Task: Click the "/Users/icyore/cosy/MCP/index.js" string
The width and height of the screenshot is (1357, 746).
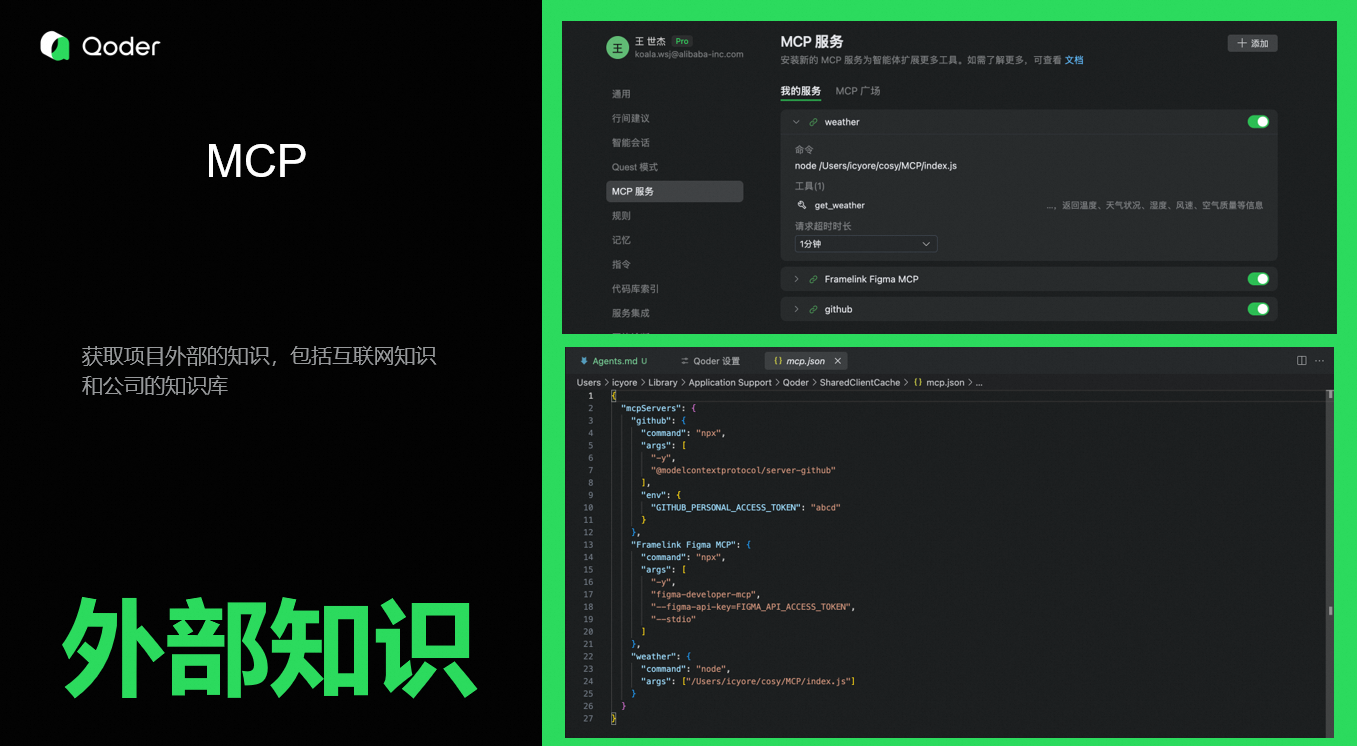Action: (770, 681)
